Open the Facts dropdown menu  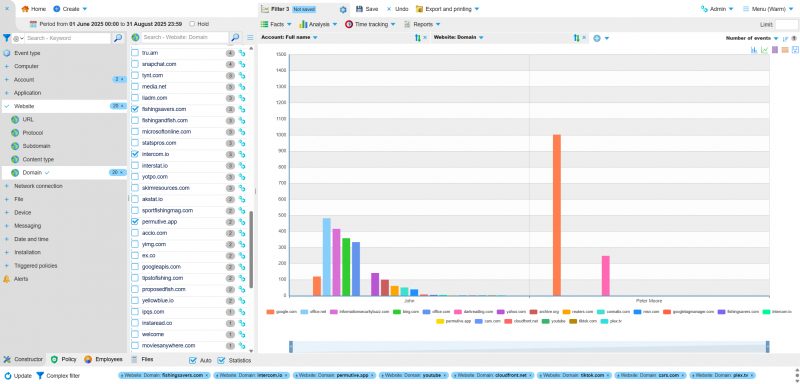[x=276, y=24]
